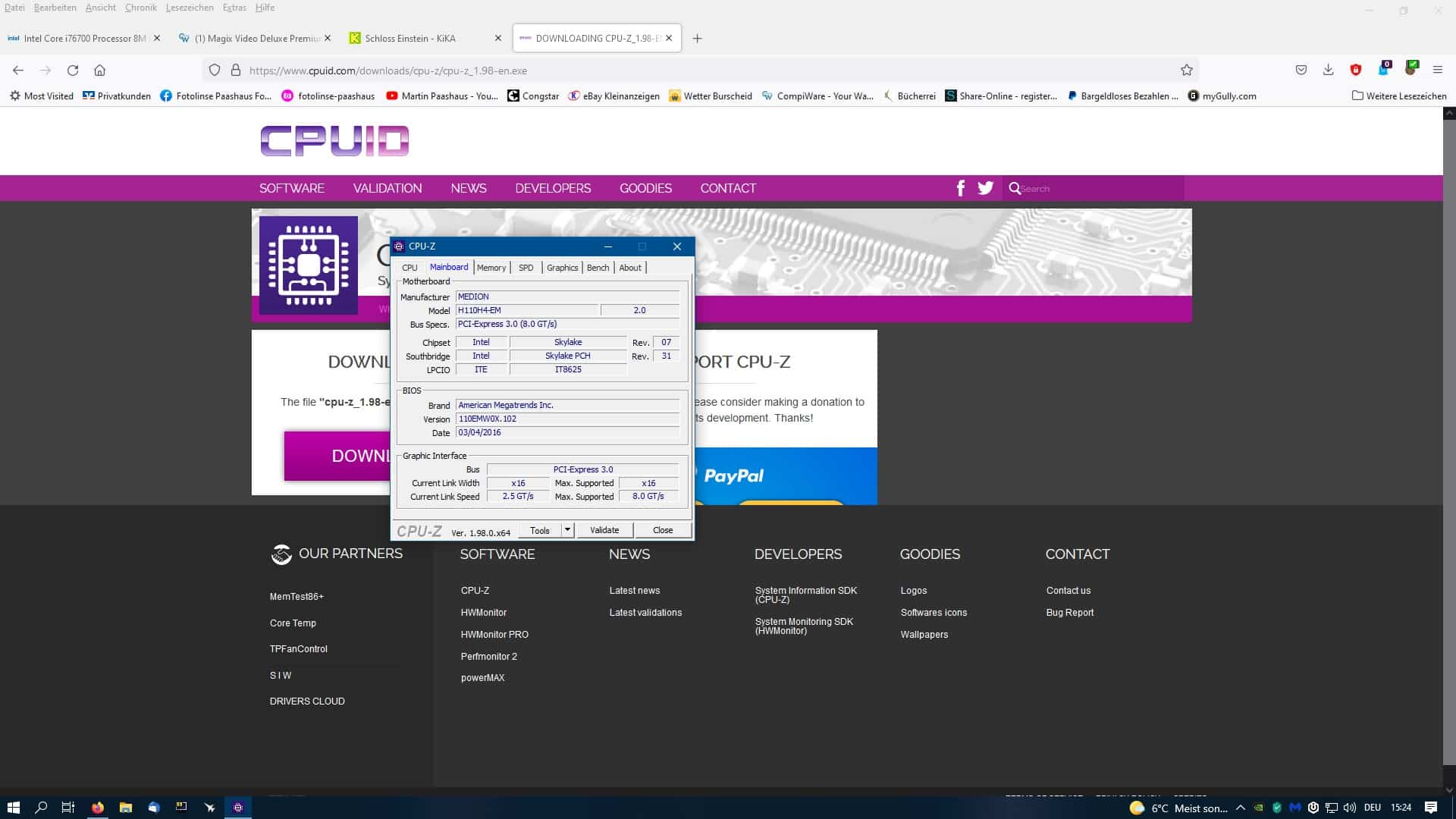Open the Lesezeichen menu in Firefox

[x=190, y=8]
